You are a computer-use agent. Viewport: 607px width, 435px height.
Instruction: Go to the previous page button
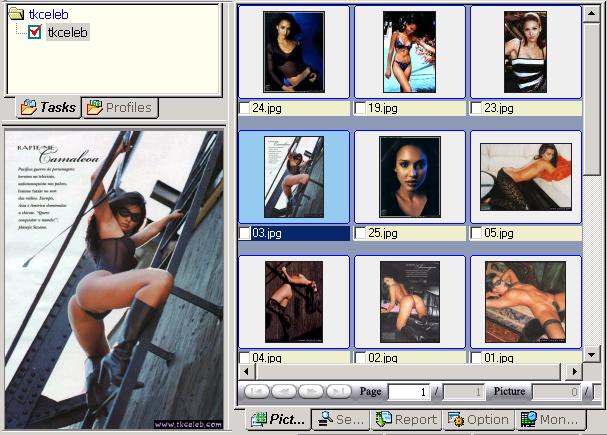(284, 391)
